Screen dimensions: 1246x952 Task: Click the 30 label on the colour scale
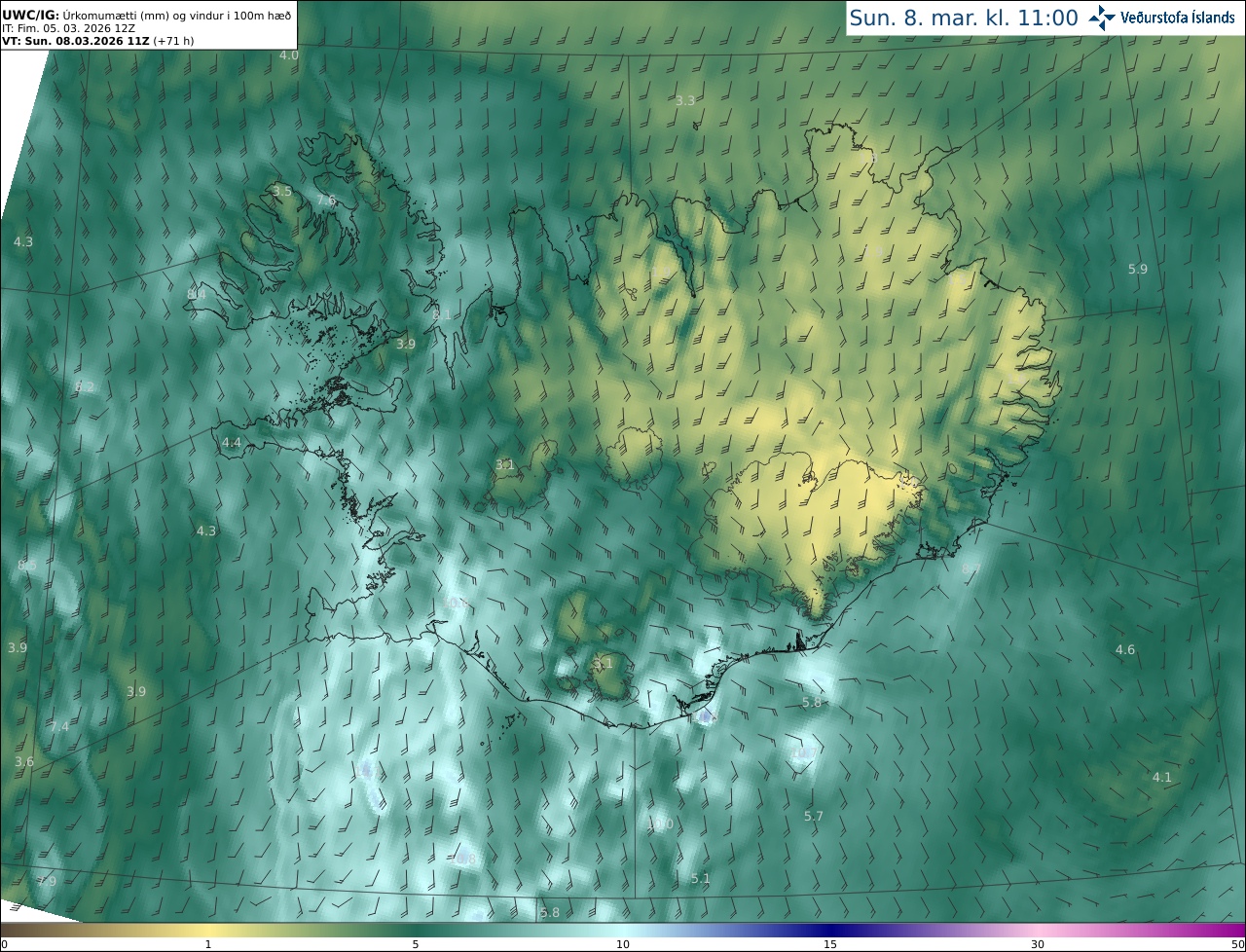[1038, 944]
